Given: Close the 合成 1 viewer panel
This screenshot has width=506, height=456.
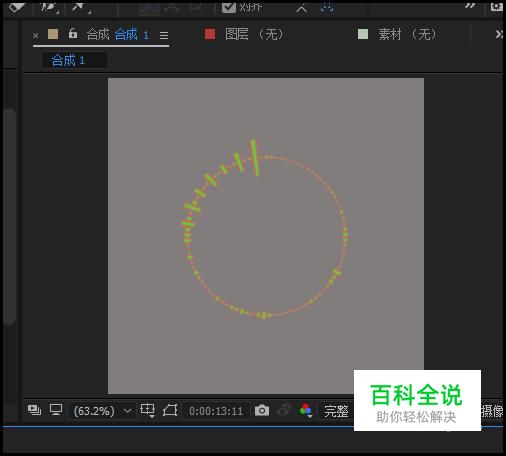Looking at the screenshot, I should click(36, 35).
